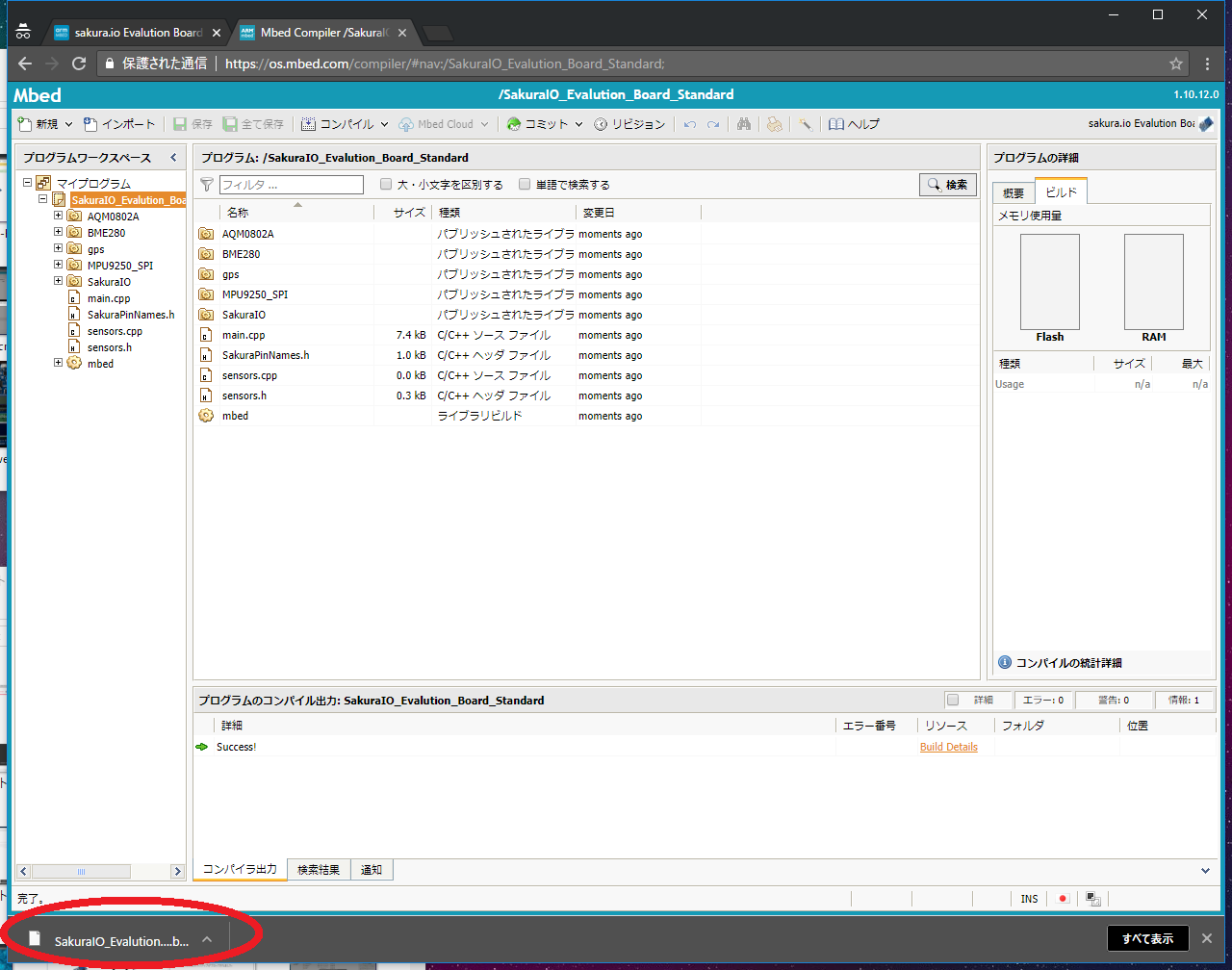Click the コンパイル (Compile) button
Viewport: 1232px width, 970px height.
point(338,124)
